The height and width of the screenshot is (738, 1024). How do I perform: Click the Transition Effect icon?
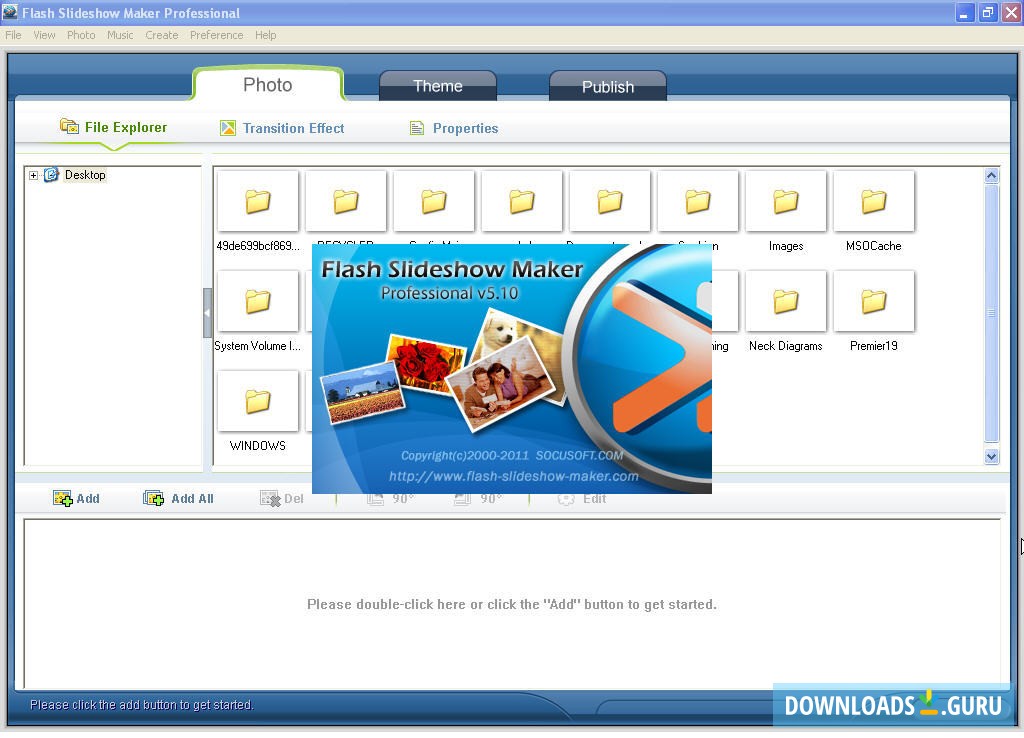point(228,128)
